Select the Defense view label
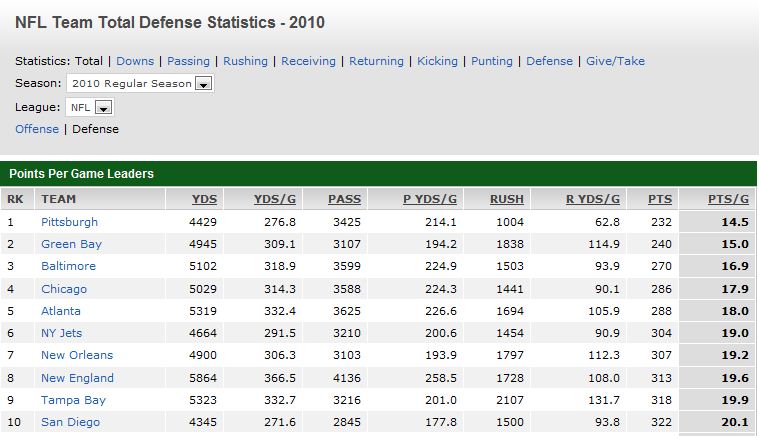 tap(95, 129)
